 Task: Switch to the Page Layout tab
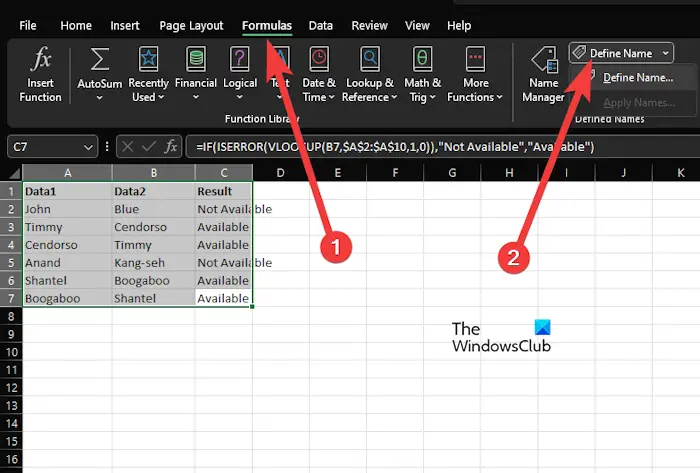click(x=191, y=26)
